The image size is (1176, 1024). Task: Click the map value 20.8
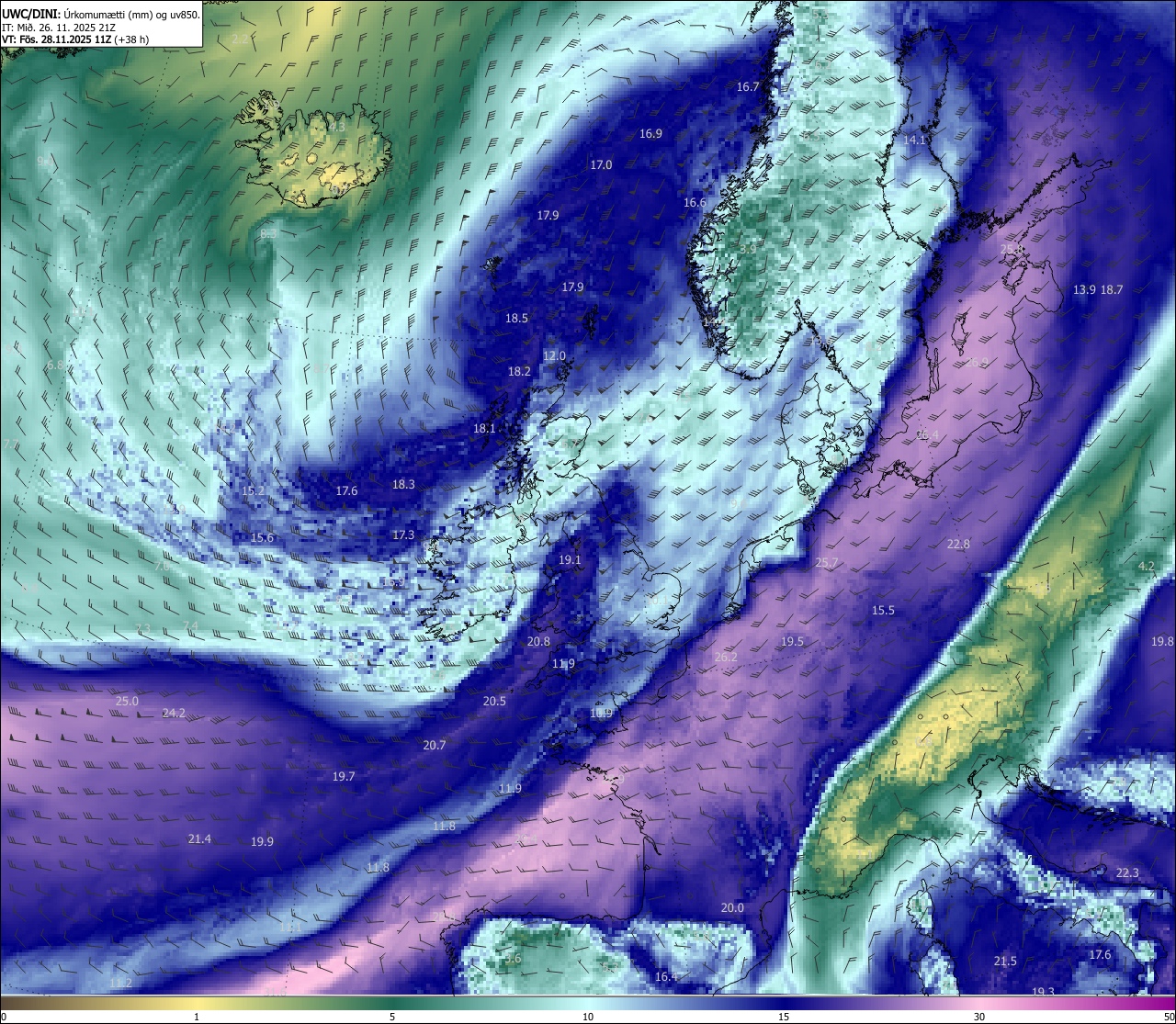coord(538,642)
